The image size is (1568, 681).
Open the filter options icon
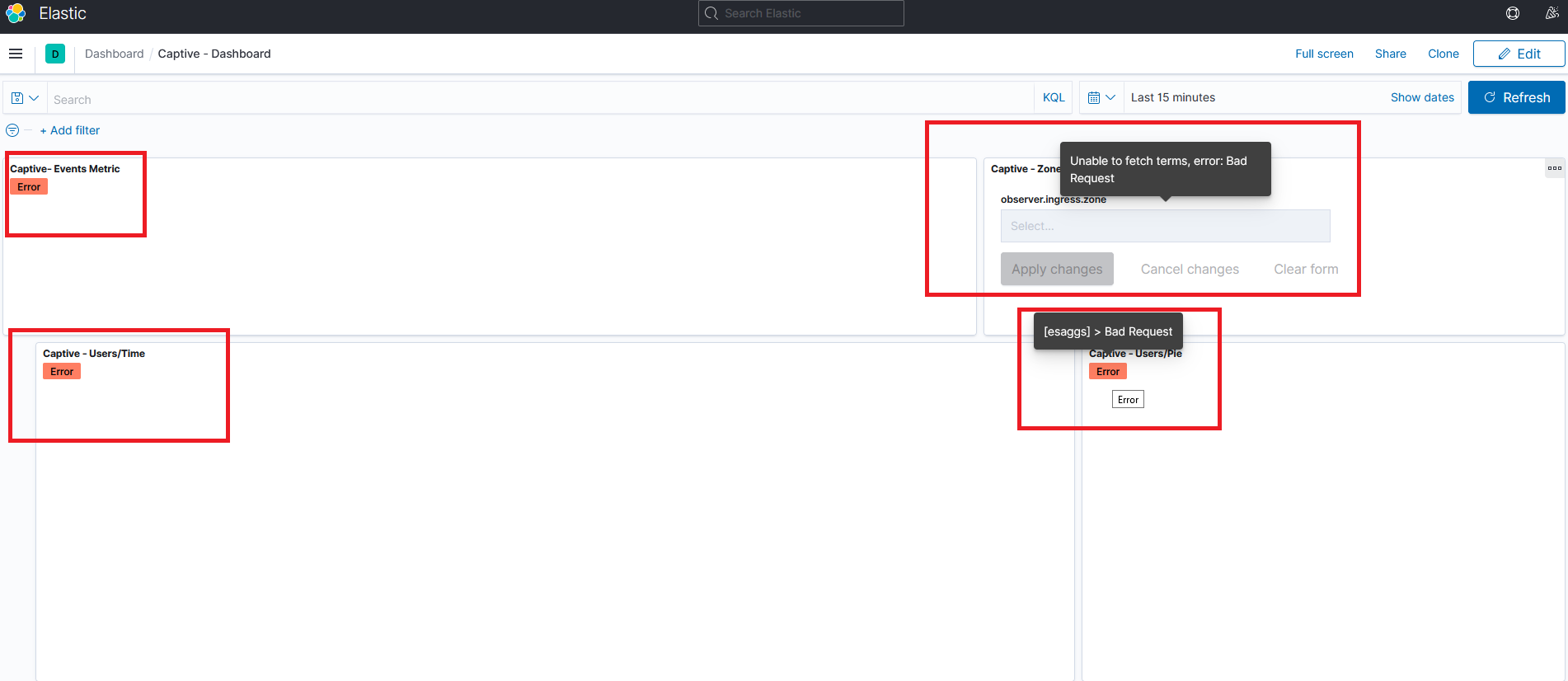tap(12, 130)
